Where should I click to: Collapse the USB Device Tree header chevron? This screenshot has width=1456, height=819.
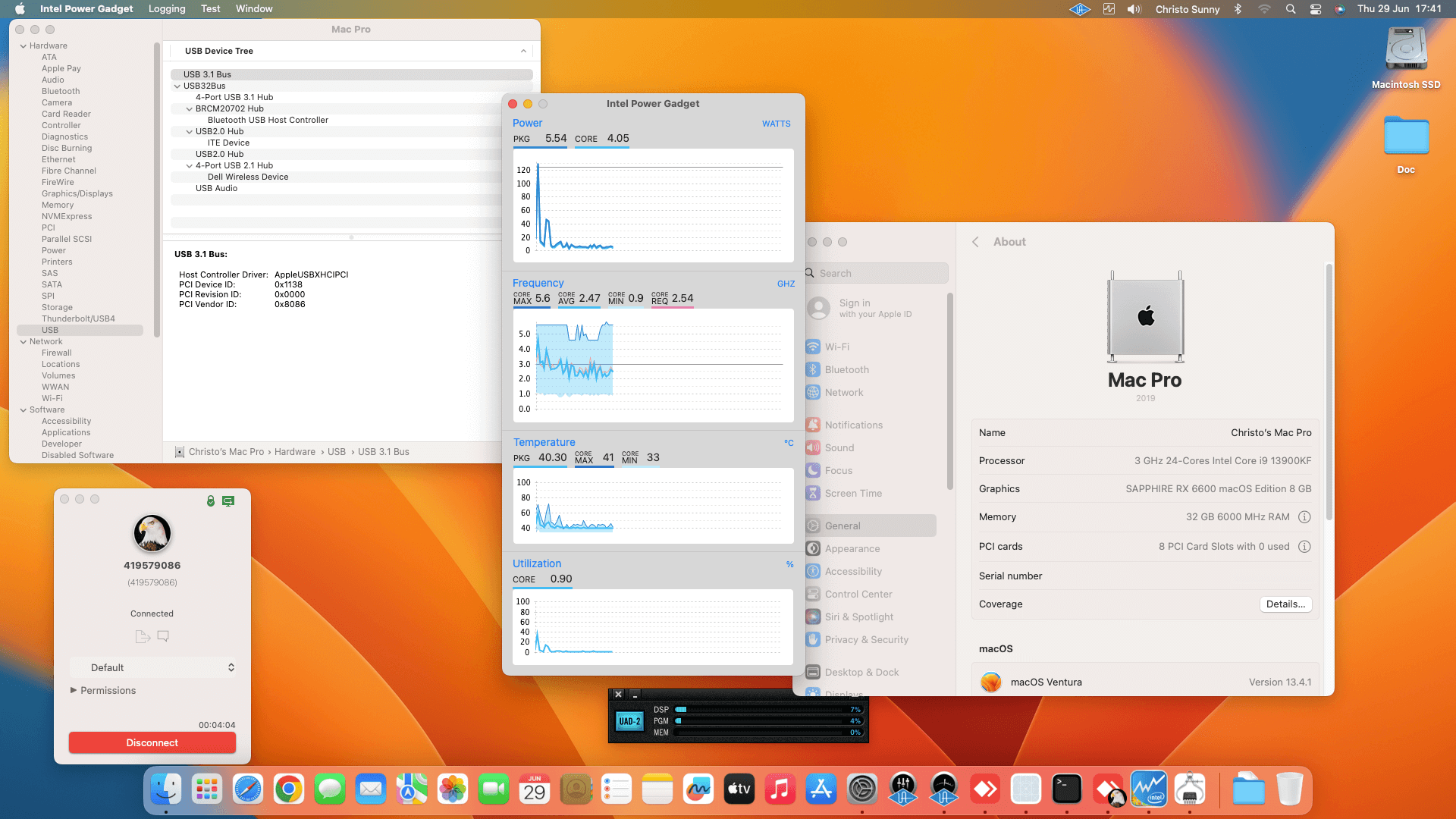coord(523,51)
